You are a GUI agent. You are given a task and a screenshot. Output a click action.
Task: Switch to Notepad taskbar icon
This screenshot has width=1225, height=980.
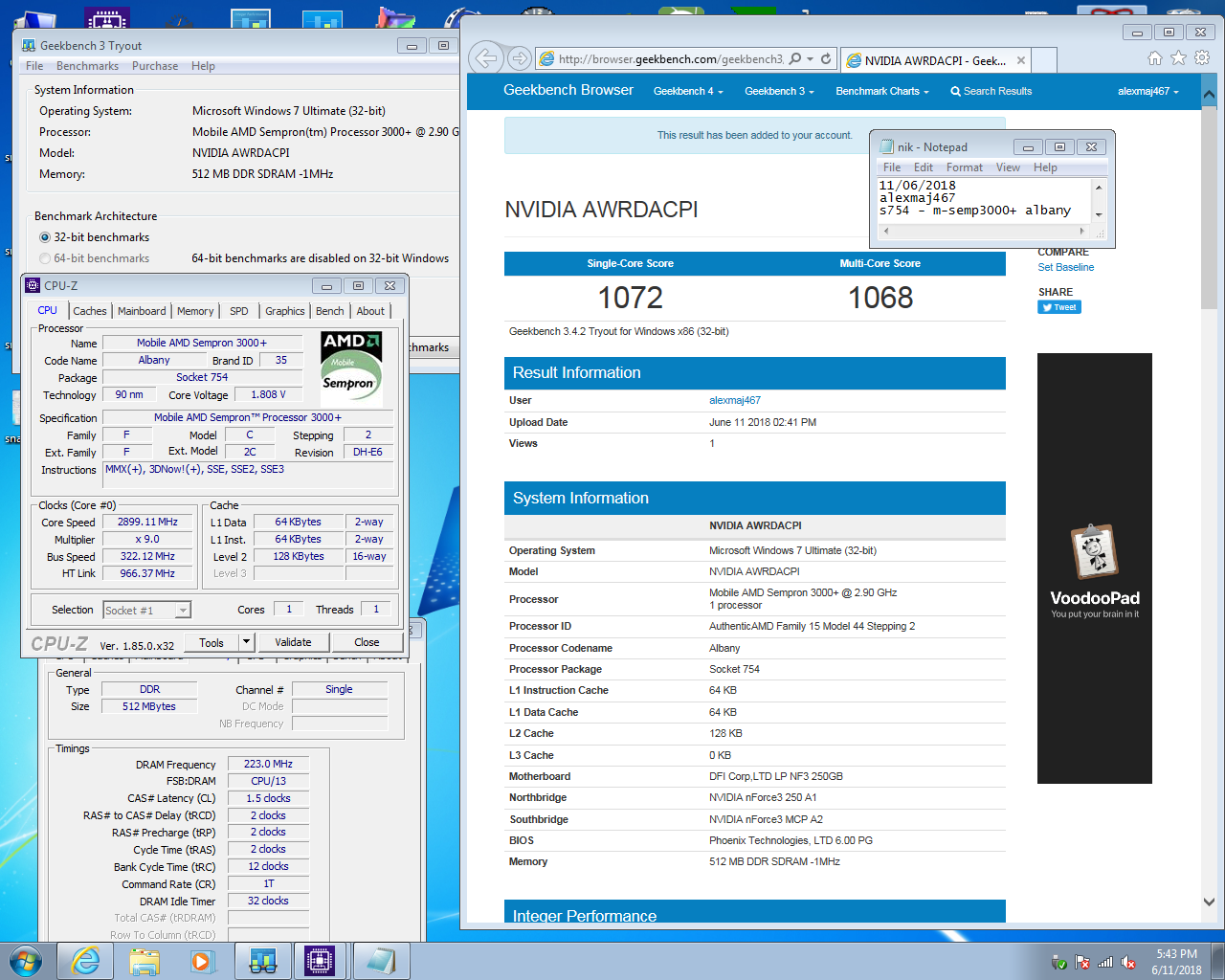[380, 961]
